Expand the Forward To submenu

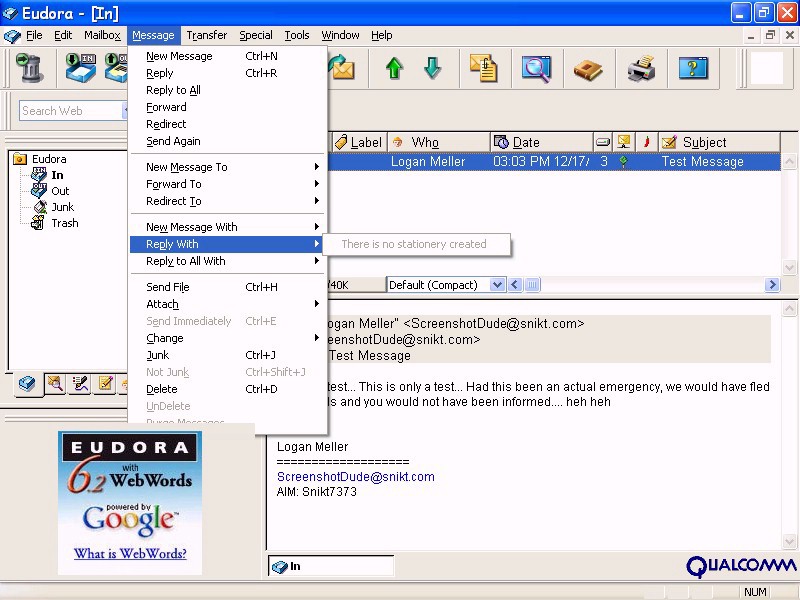click(228, 184)
